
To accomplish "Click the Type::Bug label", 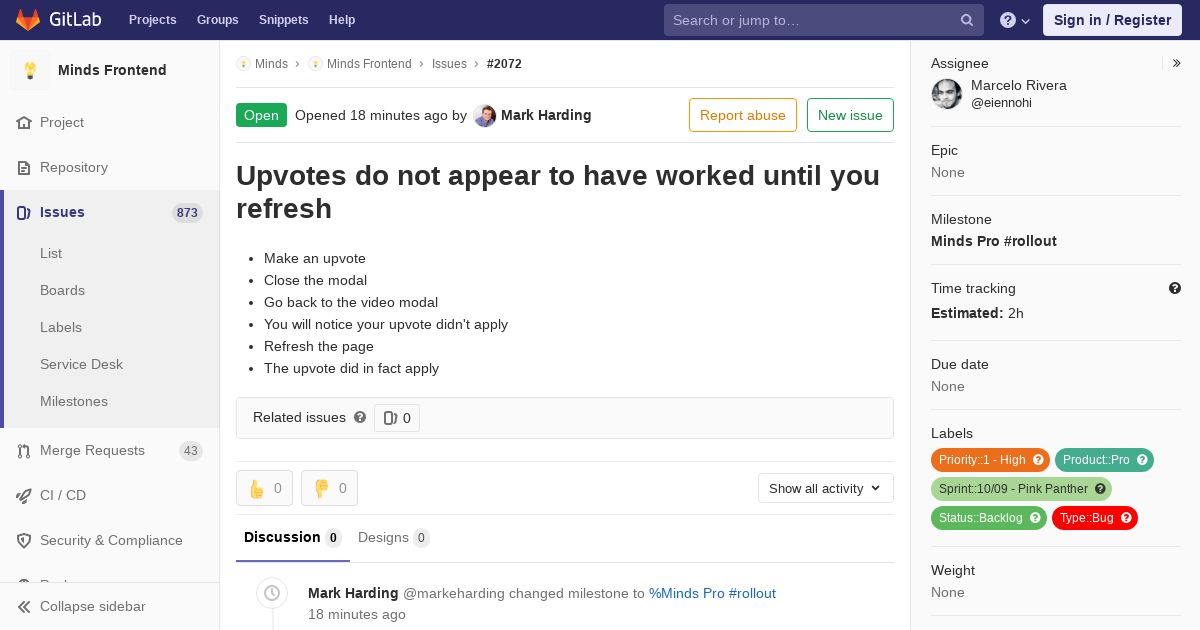I will [1087, 518].
